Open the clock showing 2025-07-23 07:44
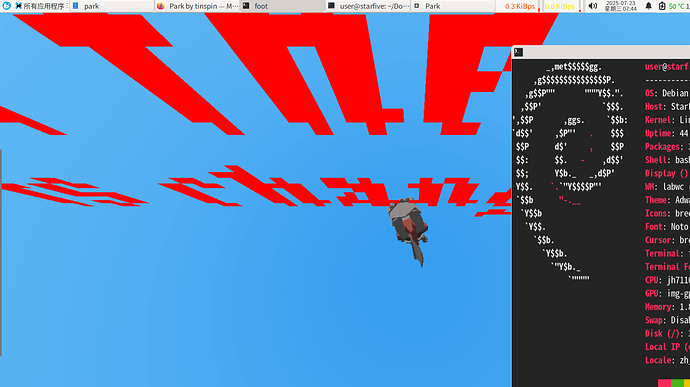This screenshot has height=387, width=690. (620, 6)
